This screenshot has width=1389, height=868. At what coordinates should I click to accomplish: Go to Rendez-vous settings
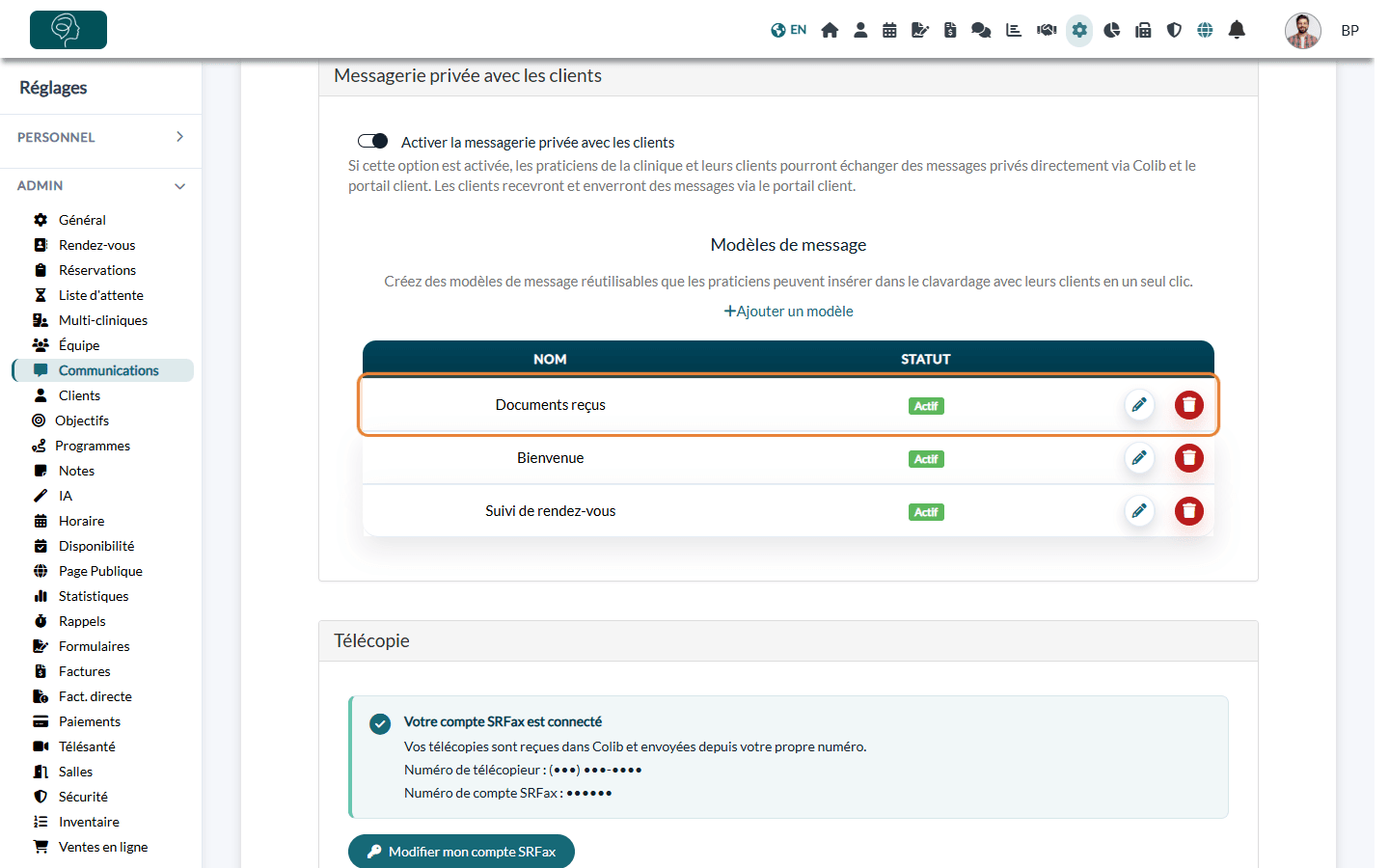click(96, 245)
